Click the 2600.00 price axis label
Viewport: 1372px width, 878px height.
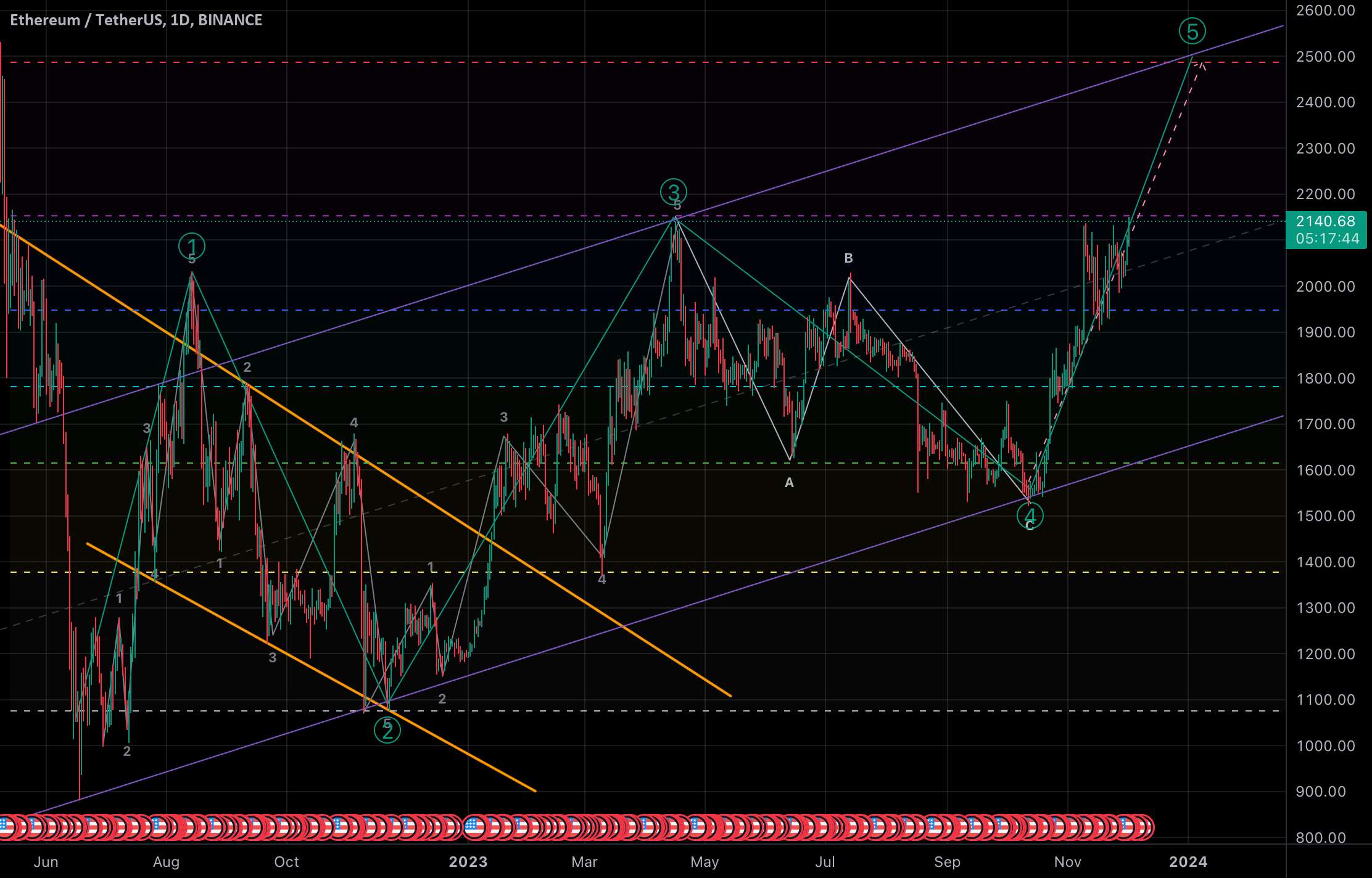1326,10
